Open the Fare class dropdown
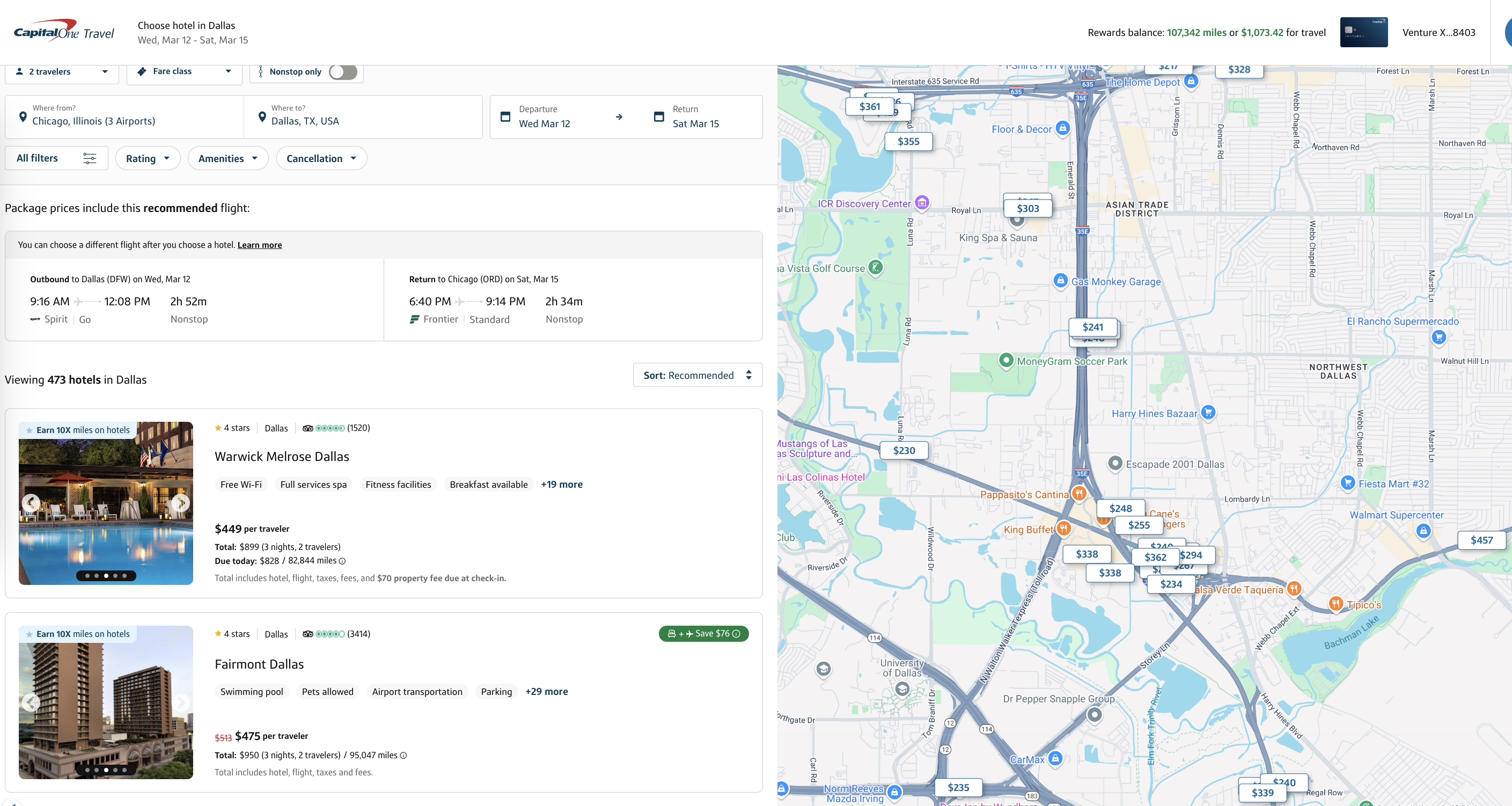 click(x=184, y=71)
